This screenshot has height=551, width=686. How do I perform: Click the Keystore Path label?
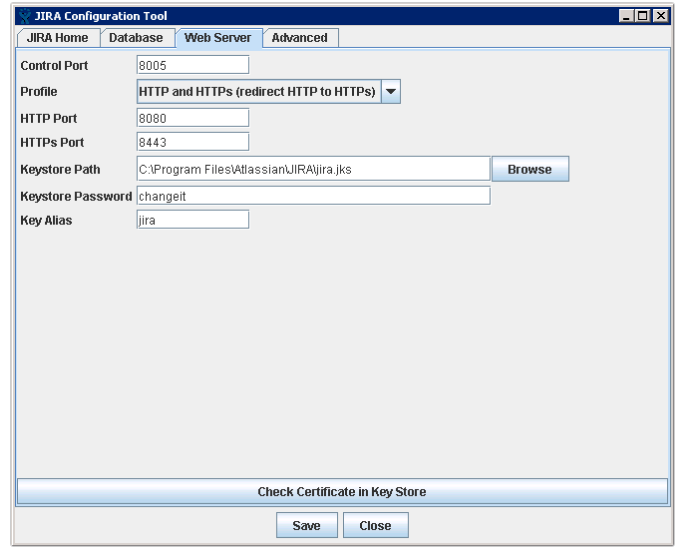pos(60,169)
